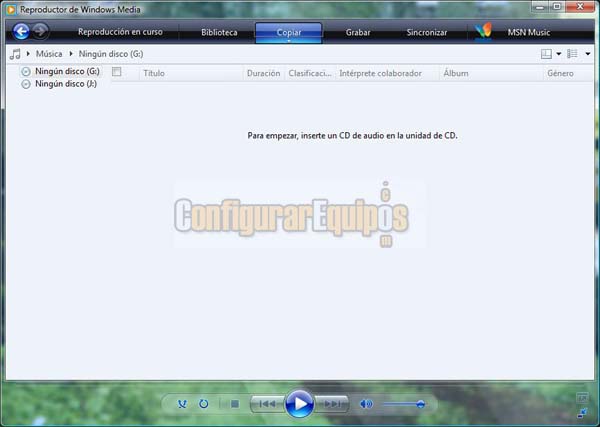The height and width of the screenshot is (427, 600).
Task: Minimize the Windows Media Player window
Action: point(540,6)
